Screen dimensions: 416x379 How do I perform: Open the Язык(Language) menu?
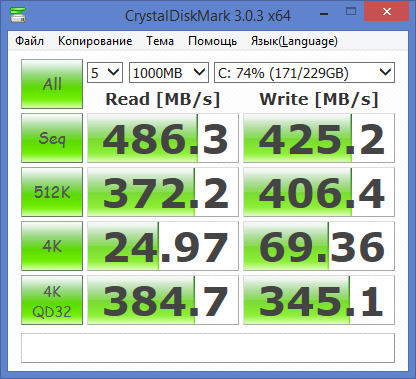point(294,41)
